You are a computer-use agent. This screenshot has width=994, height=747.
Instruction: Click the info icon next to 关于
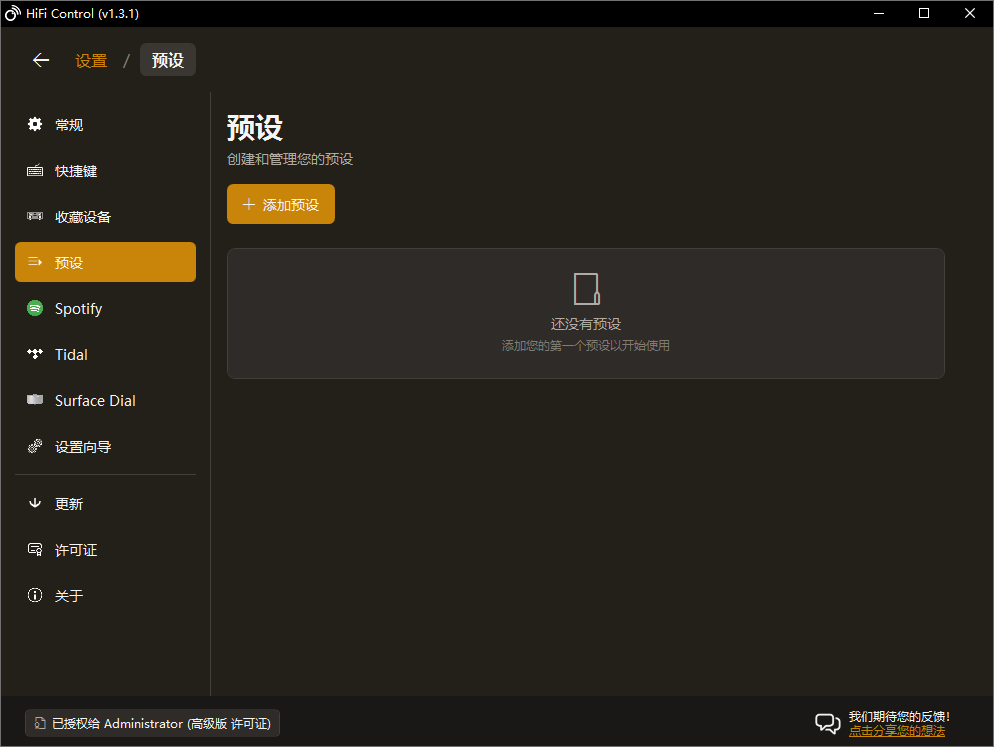click(34, 595)
